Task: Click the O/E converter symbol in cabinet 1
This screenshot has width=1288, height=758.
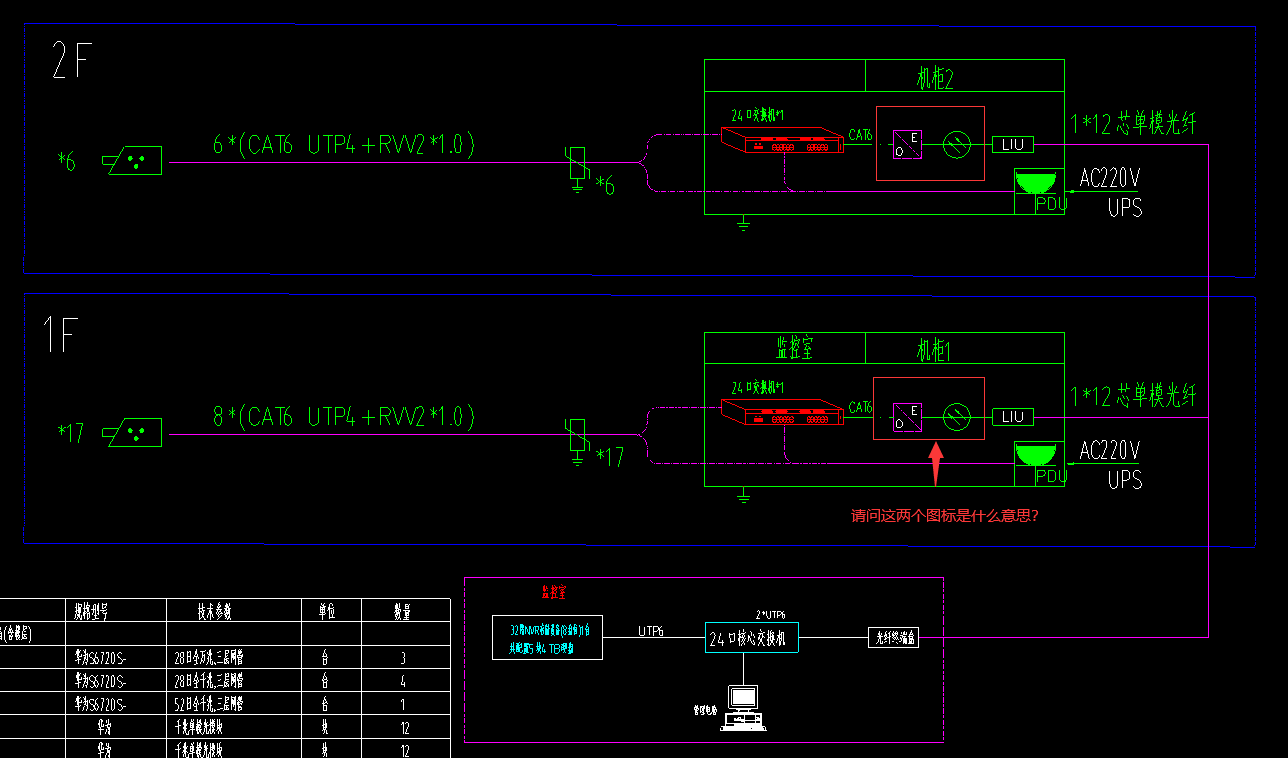Action: 908,416
